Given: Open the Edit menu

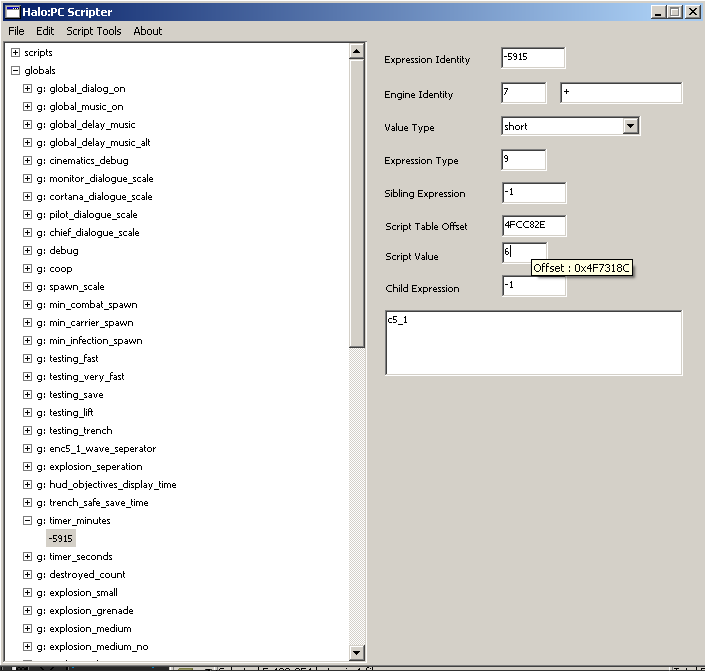Looking at the screenshot, I should point(45,31).
